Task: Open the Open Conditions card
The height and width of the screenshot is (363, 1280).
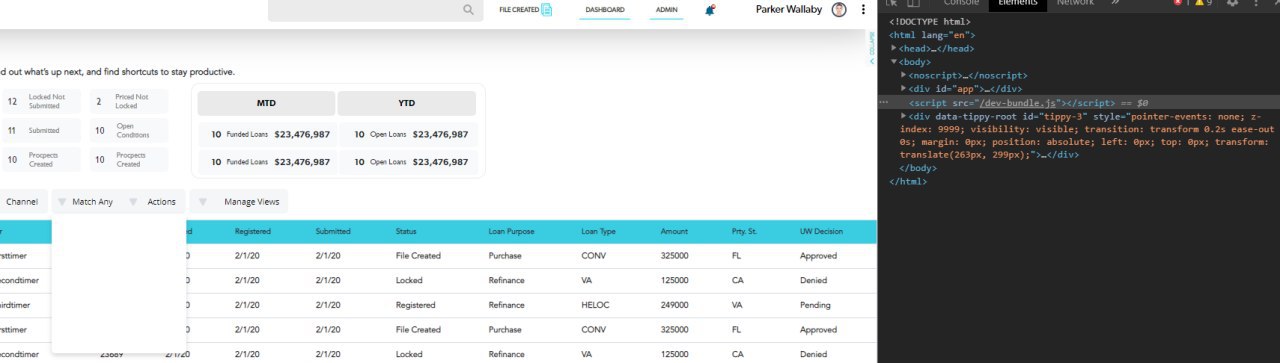Action: click(x=129, y=130)
